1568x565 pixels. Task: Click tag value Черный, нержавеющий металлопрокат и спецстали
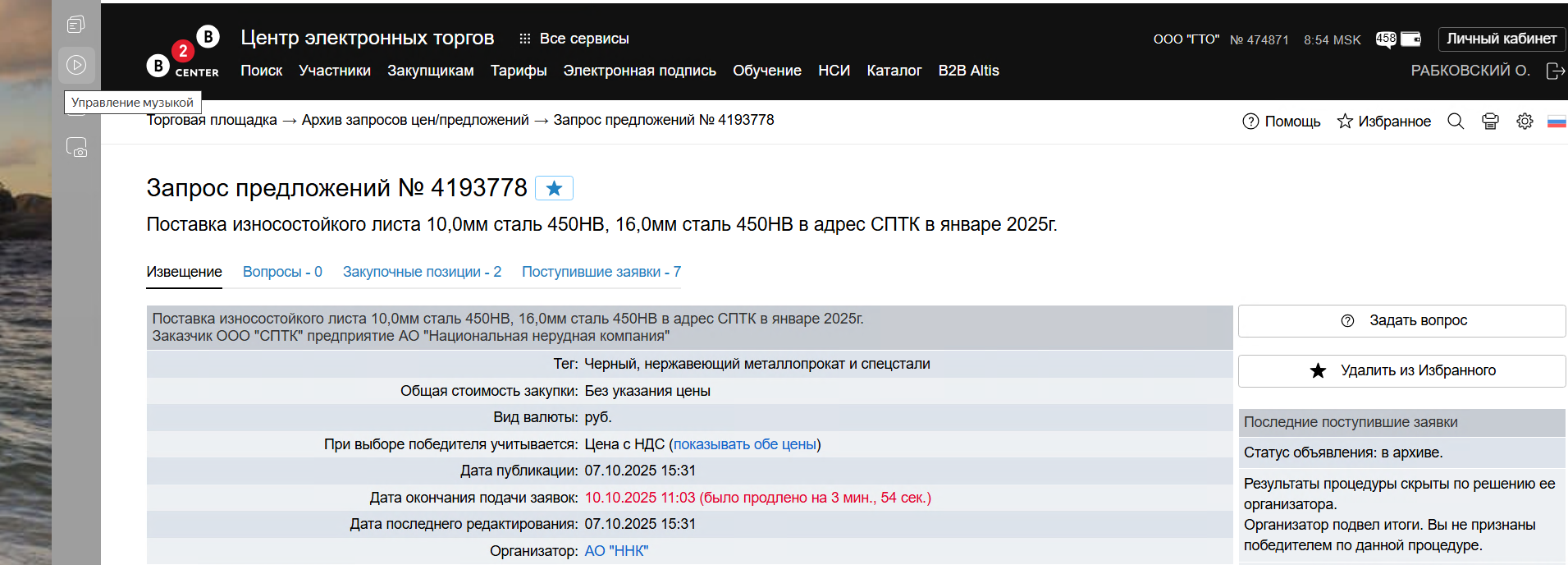[x=757, y=364]
